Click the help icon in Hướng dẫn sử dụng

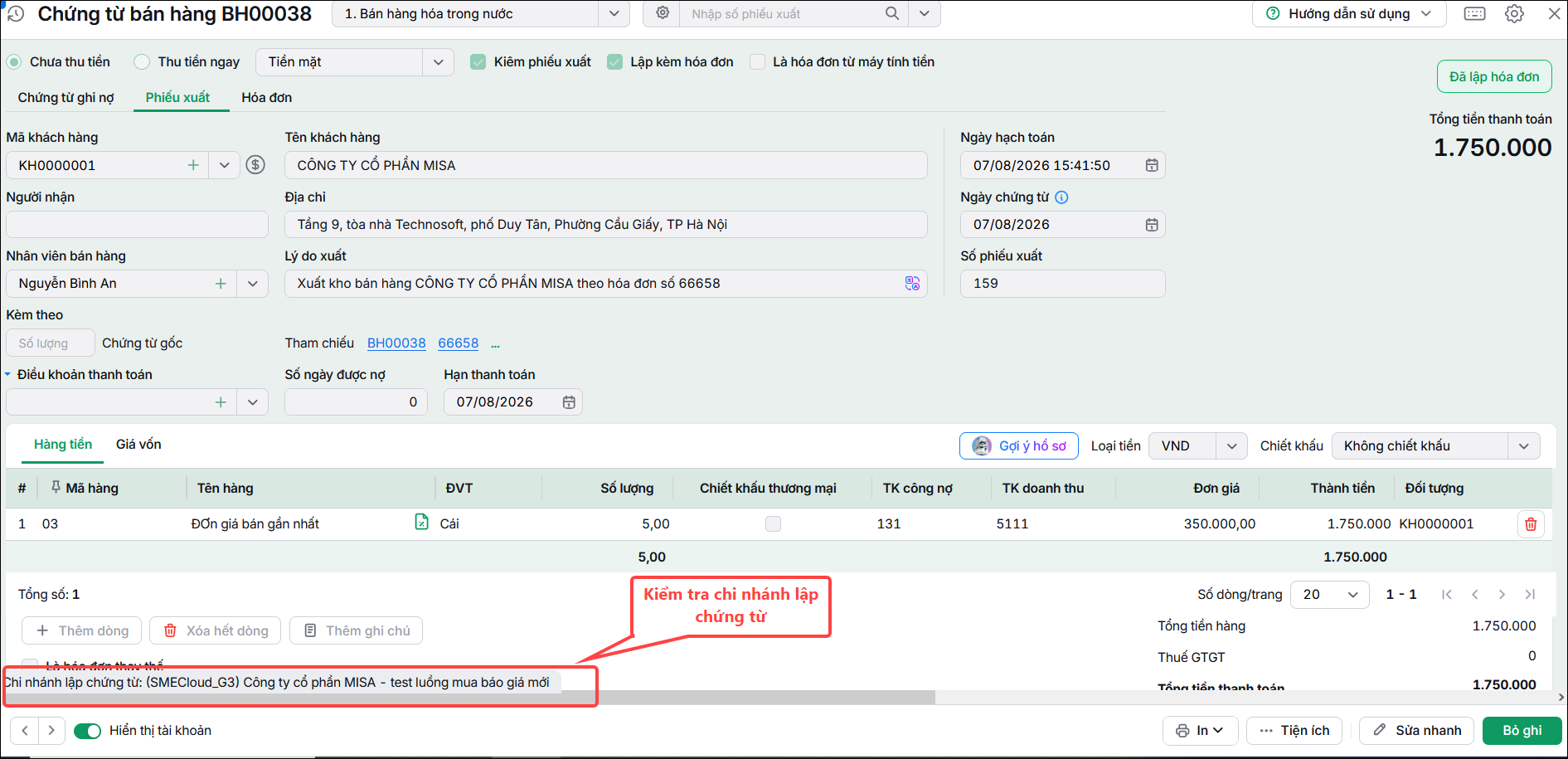point(1273,13)
